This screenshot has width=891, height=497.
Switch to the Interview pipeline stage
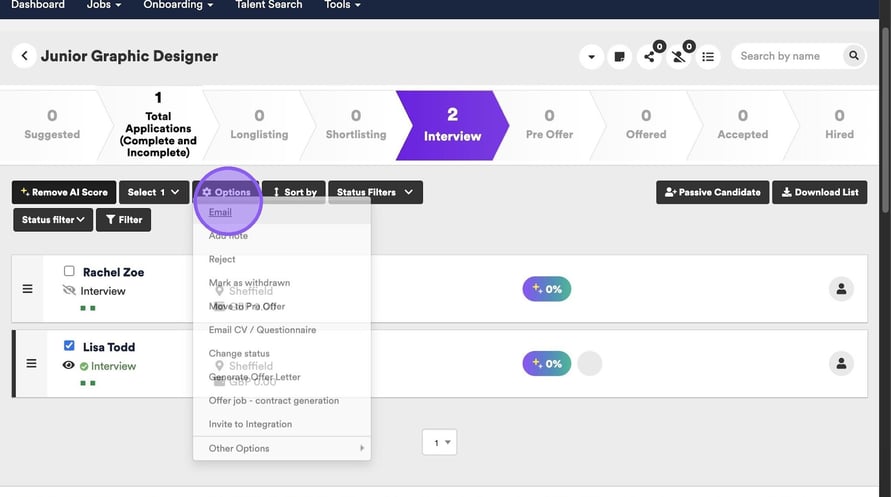(x=452, y=125)
